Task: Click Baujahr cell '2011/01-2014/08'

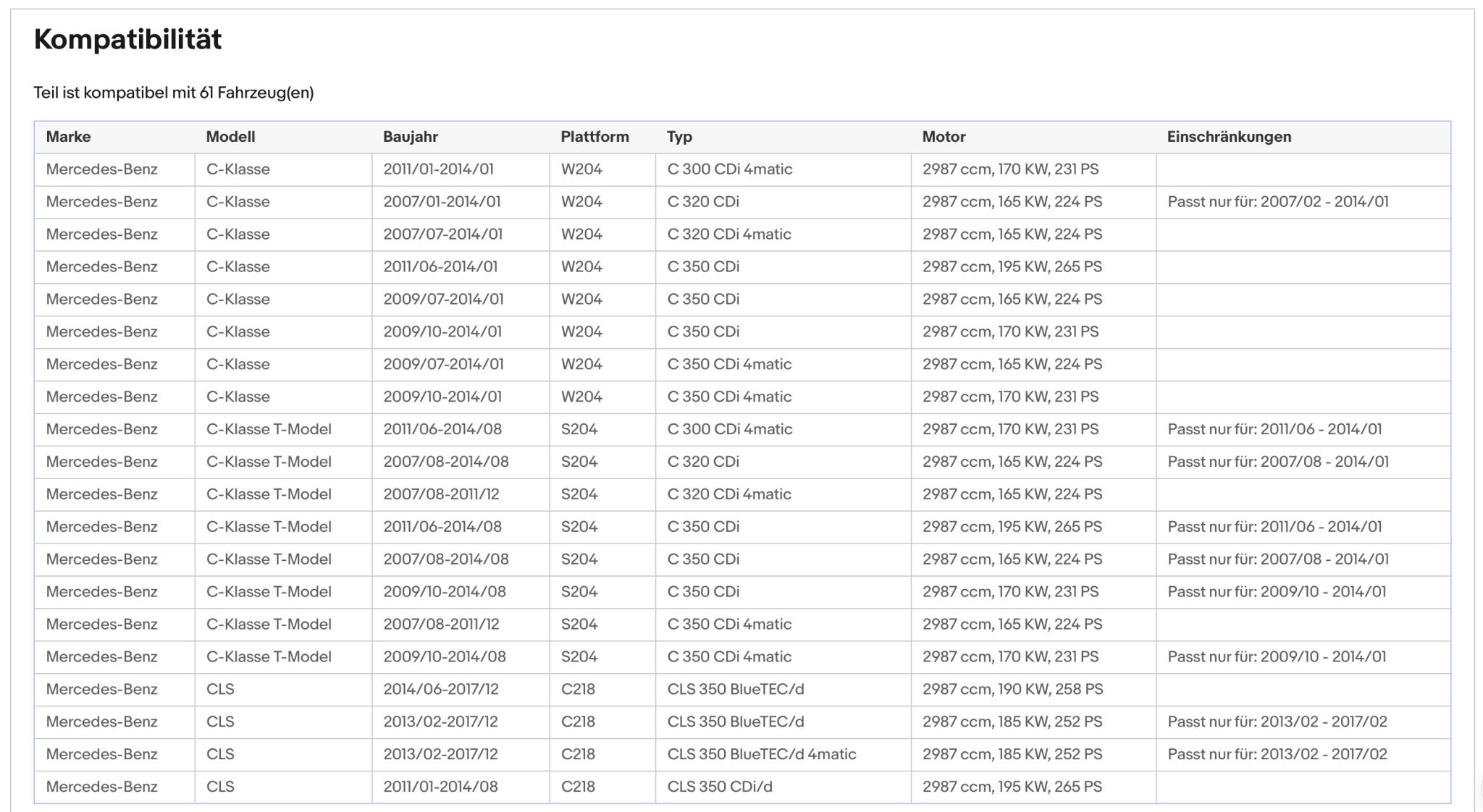Action: tap(440, 787)
